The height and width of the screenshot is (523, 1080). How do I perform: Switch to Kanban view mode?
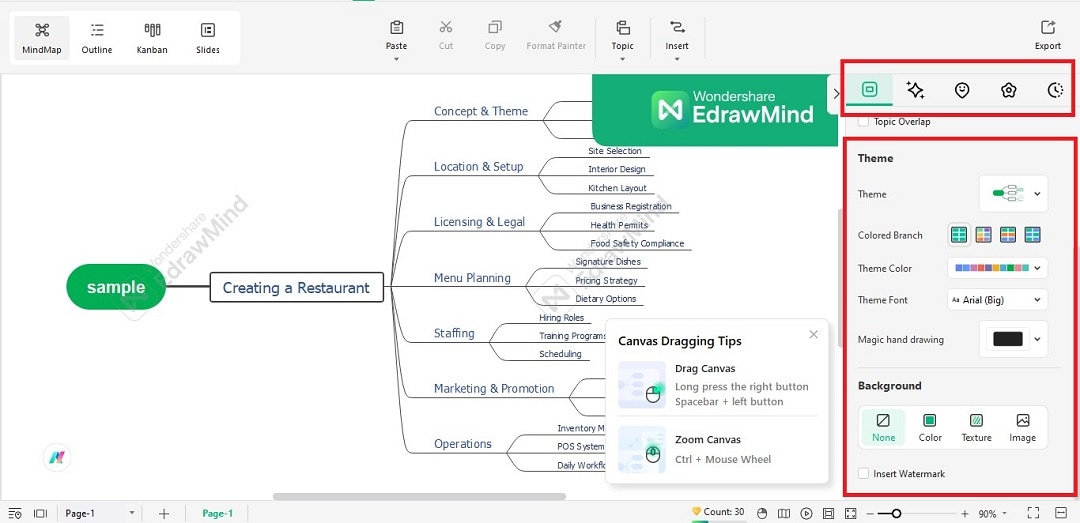point(152,38)
